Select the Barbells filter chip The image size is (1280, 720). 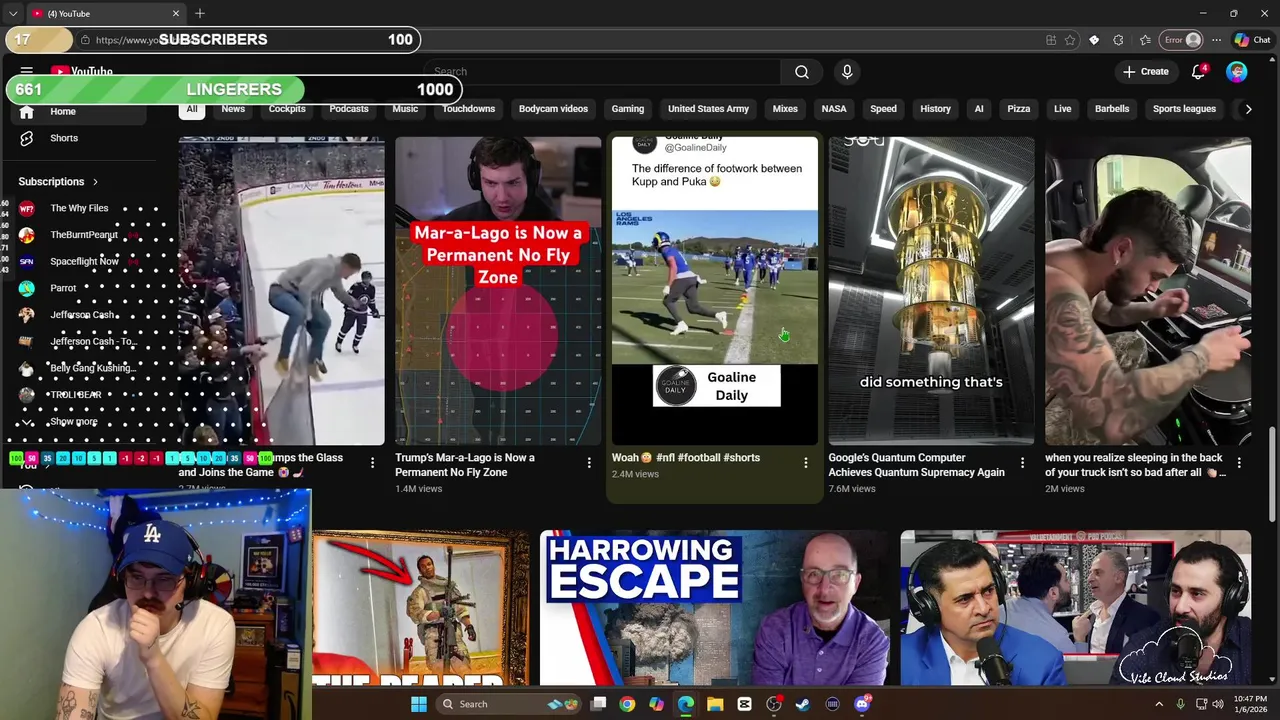point(1112,109)
